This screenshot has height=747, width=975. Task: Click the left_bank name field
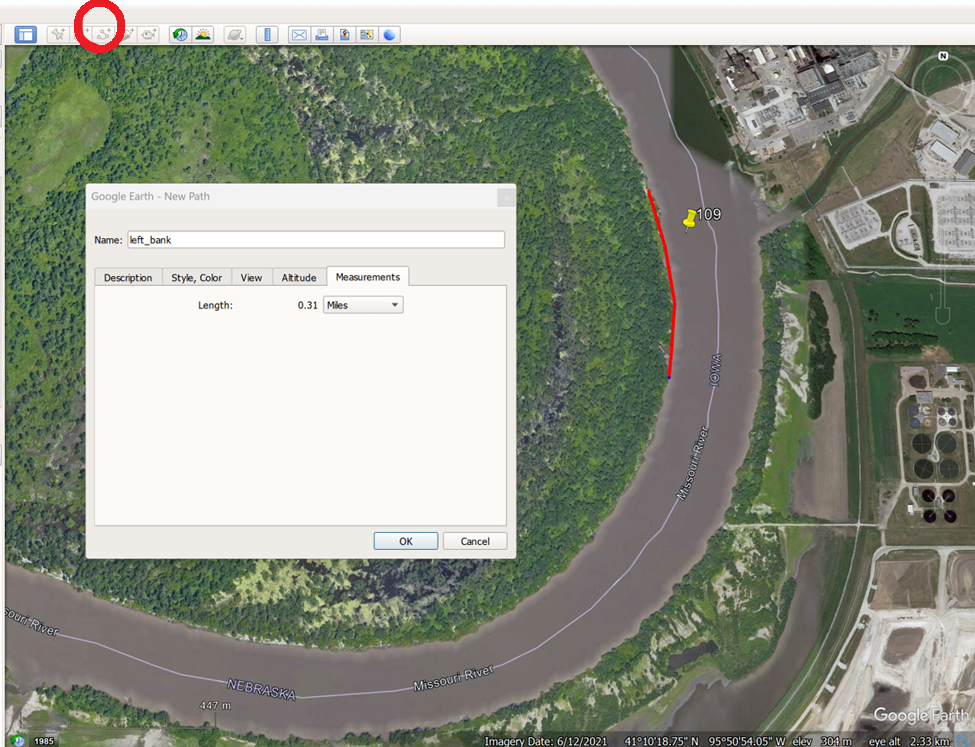[315, 239]
